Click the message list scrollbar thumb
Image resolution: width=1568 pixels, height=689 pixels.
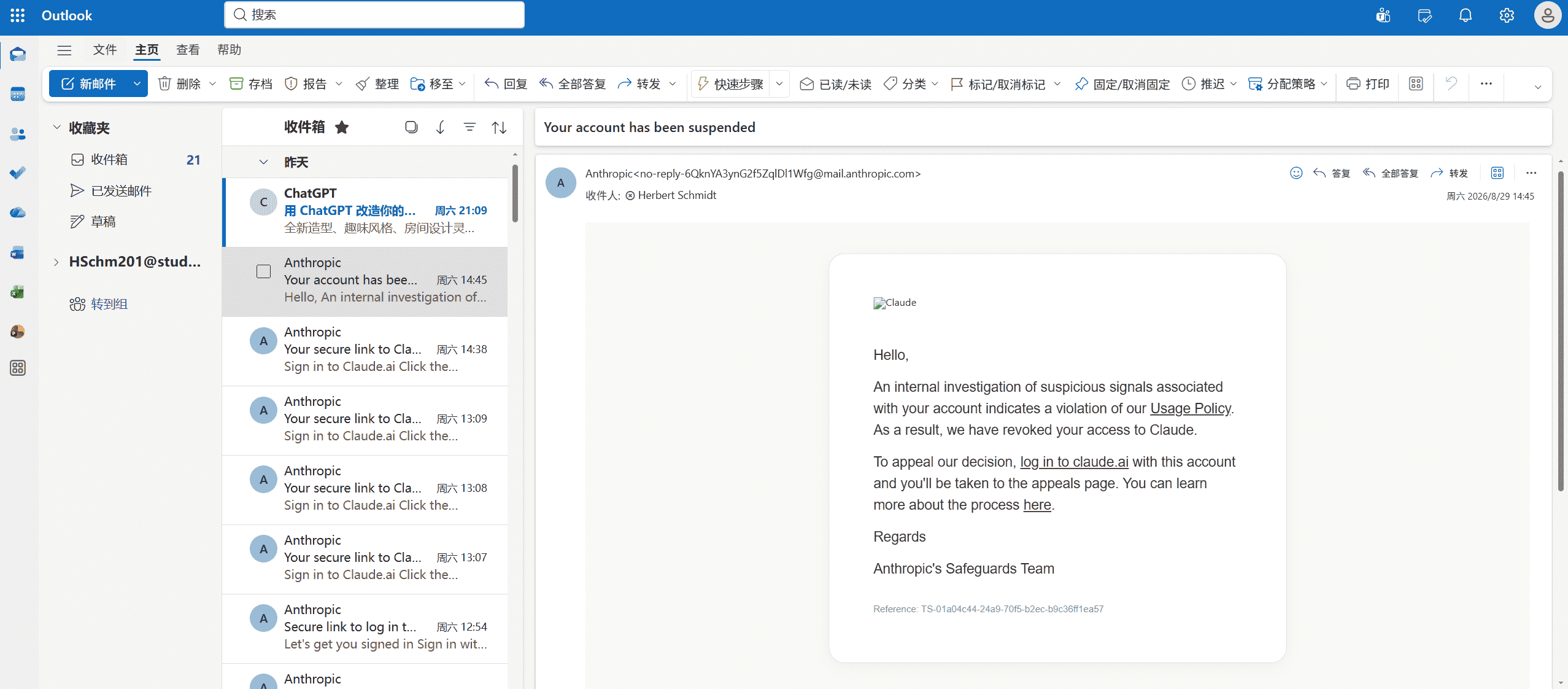(x=515, y=193)
